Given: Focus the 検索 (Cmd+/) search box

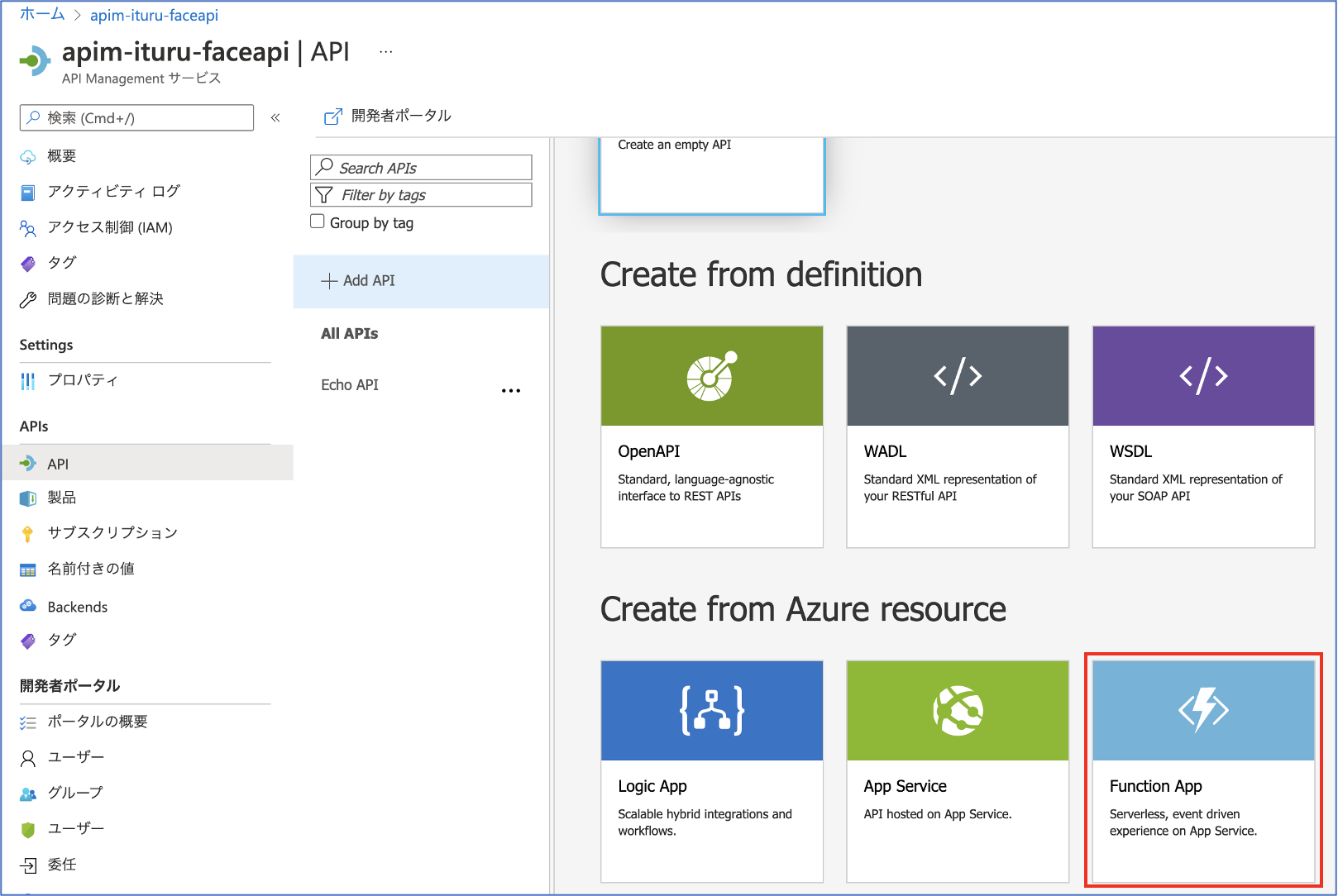Looking at the screenshot, I should [x=136, y=118].
